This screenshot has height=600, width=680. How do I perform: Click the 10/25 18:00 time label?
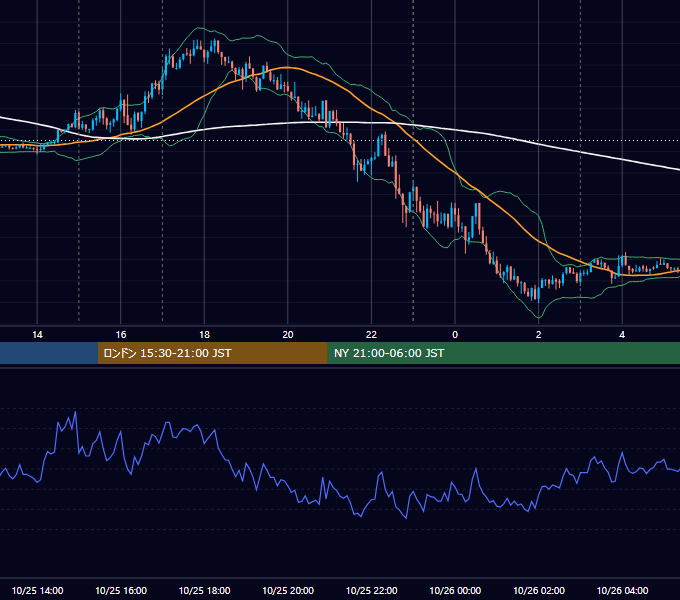[x=204, y=590]
